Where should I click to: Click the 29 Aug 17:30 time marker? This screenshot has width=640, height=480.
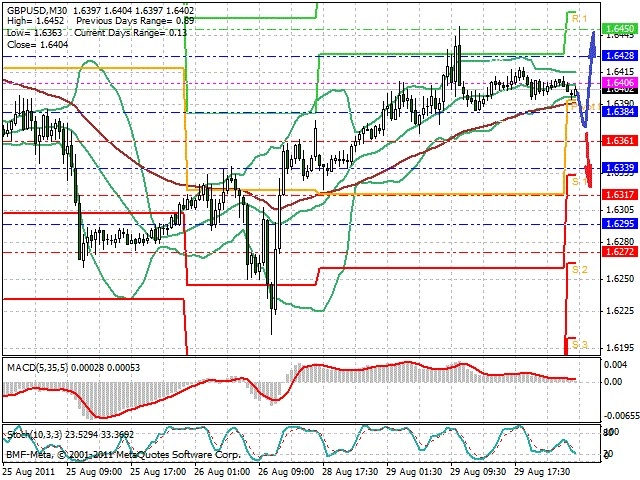pyautogui.click(x=543, y=472)
